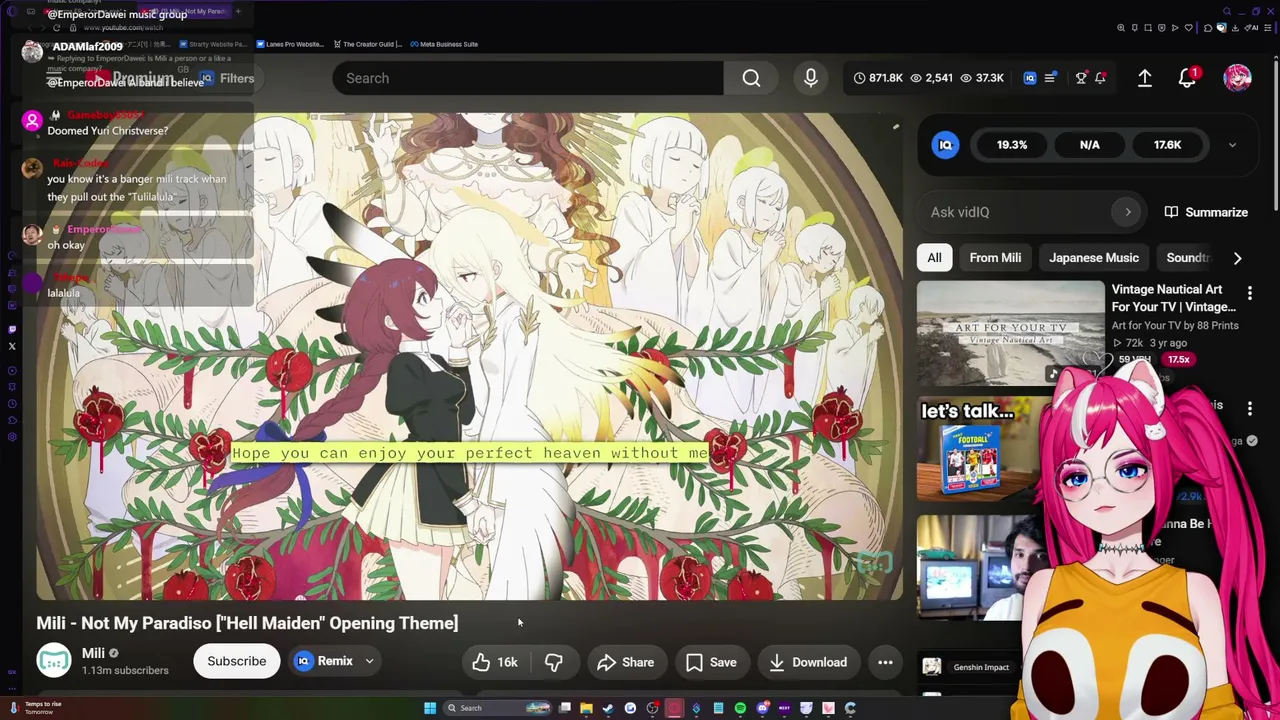Screen dimensions: 1280x720
Task: Open Vintage Nautical Art video thumbnail
Action: (x=1011, y=333)
